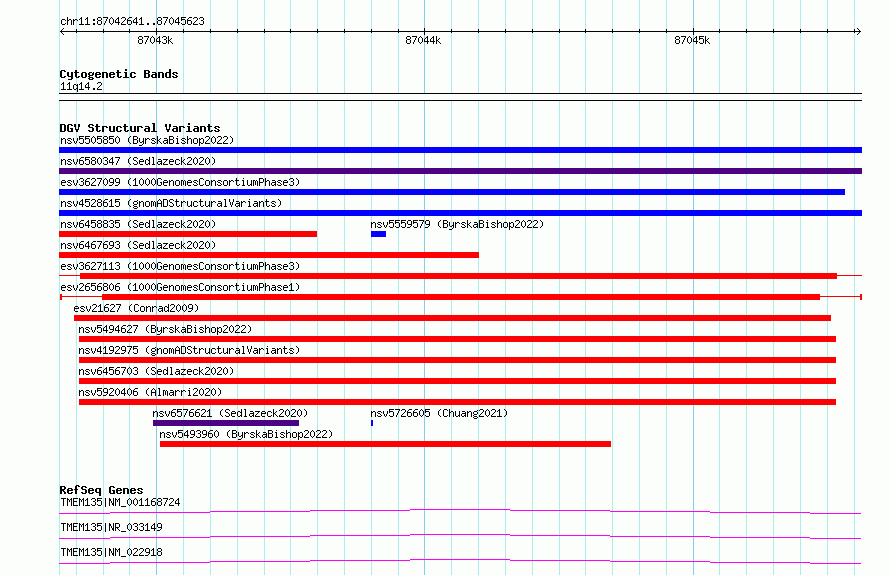Click the magenta line under TMEM135|NM_022918

[x=460, y=561]
